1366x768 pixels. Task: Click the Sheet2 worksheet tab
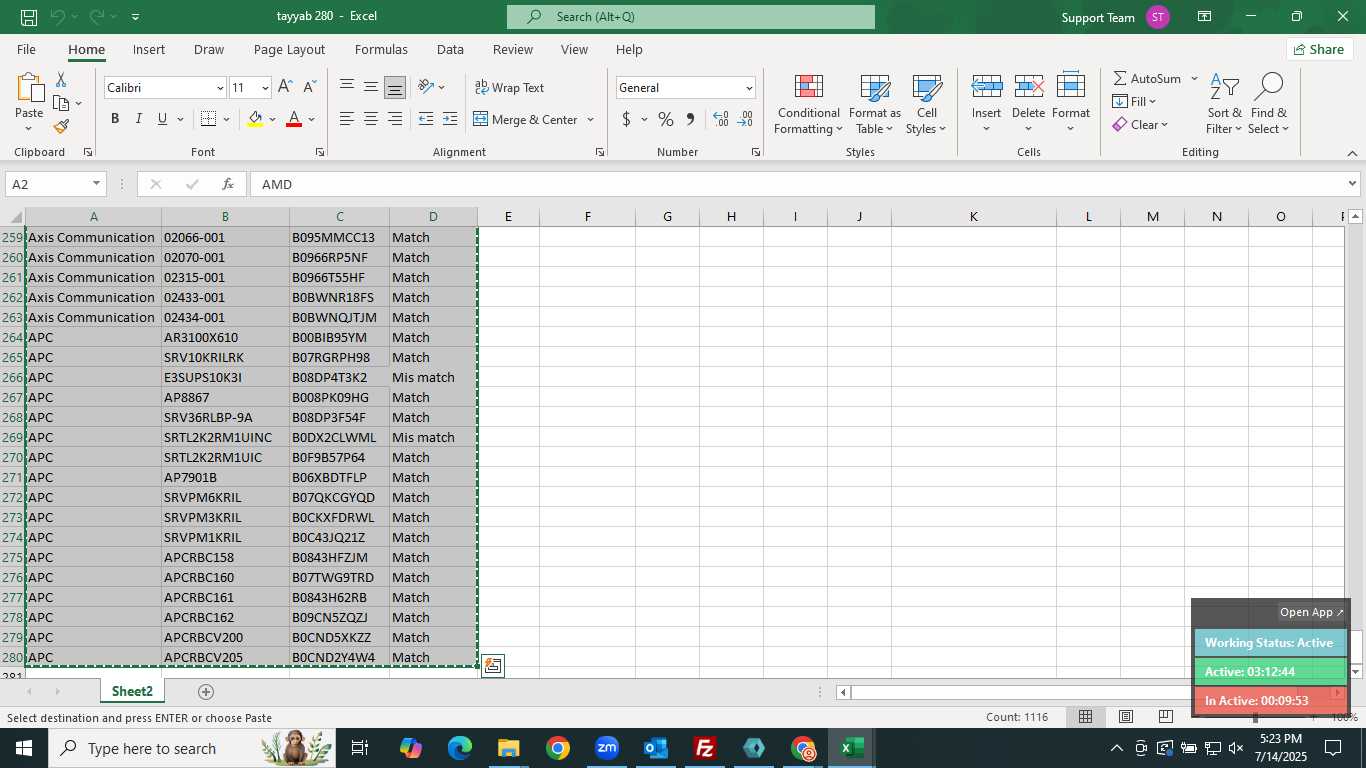point(132,691)
